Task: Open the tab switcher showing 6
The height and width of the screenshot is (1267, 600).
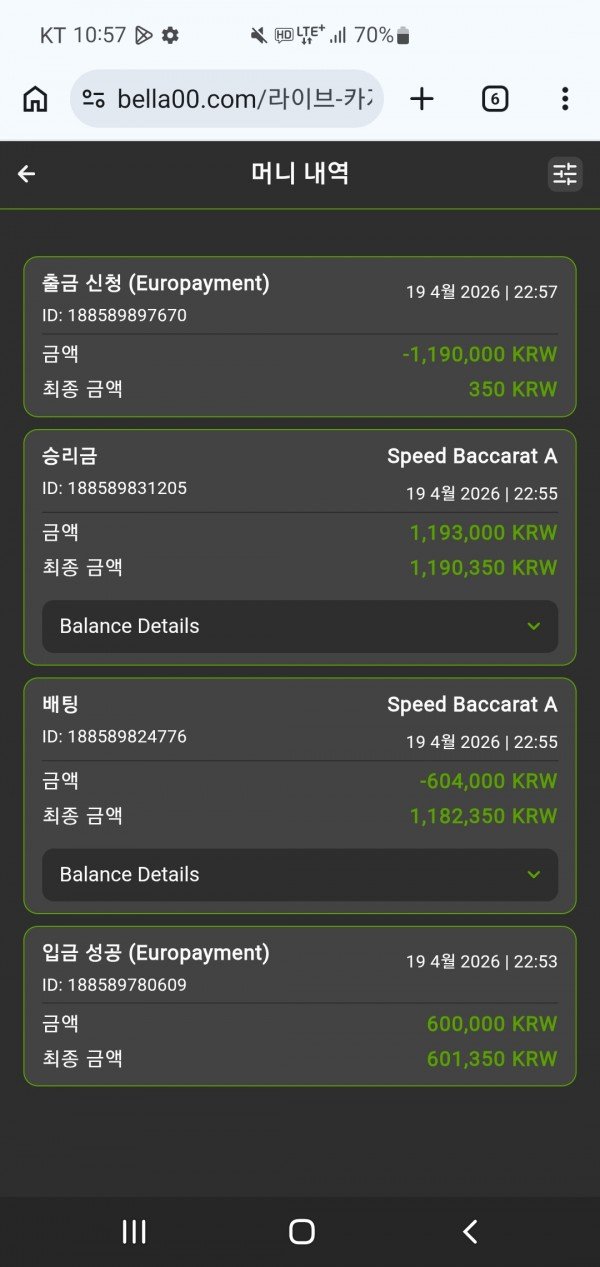Action: pos(494,99)
